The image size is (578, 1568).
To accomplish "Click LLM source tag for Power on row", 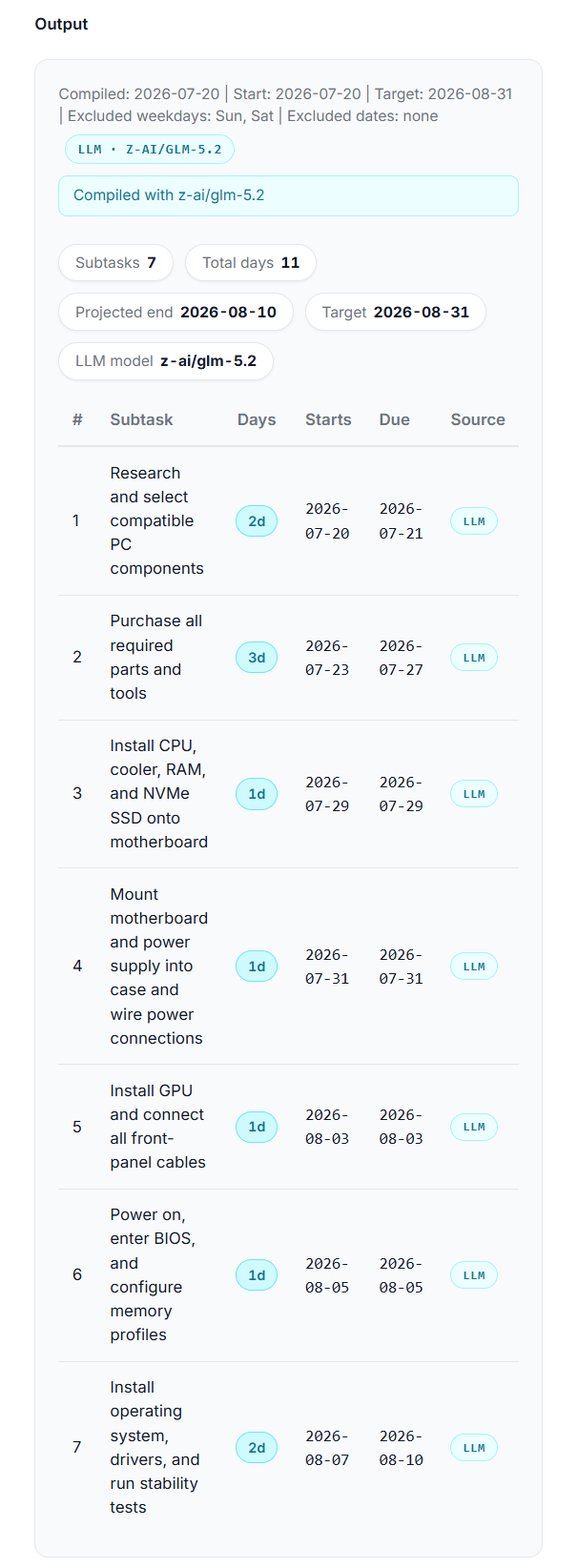I will [x=474, y=1275].
